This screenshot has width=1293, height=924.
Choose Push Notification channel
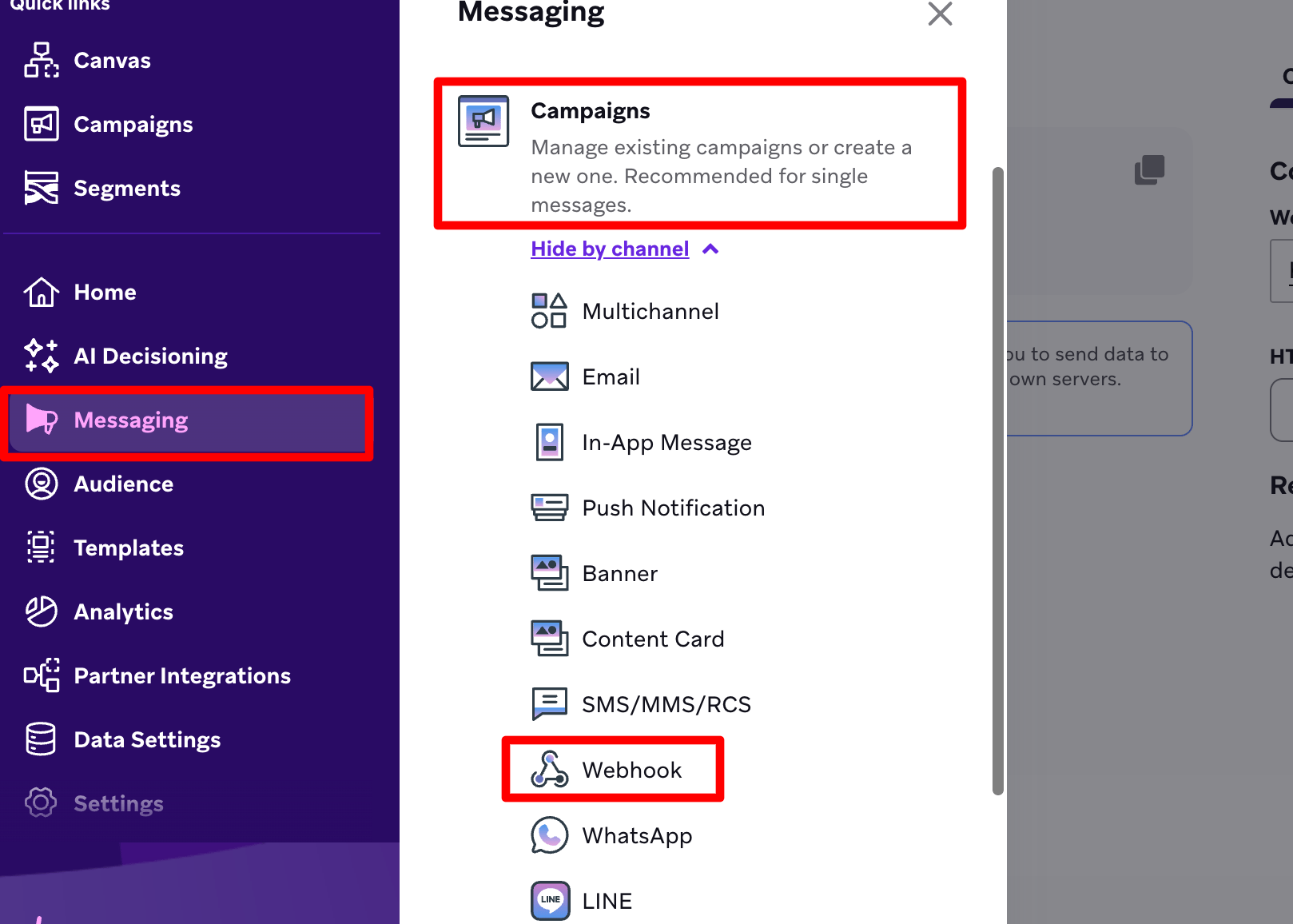[x=673, y=508]
